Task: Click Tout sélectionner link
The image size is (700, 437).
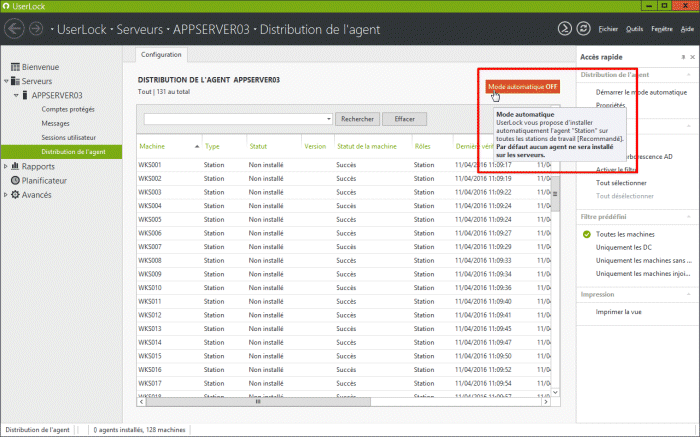Action: pyautogui.click(x=621, y=183)
